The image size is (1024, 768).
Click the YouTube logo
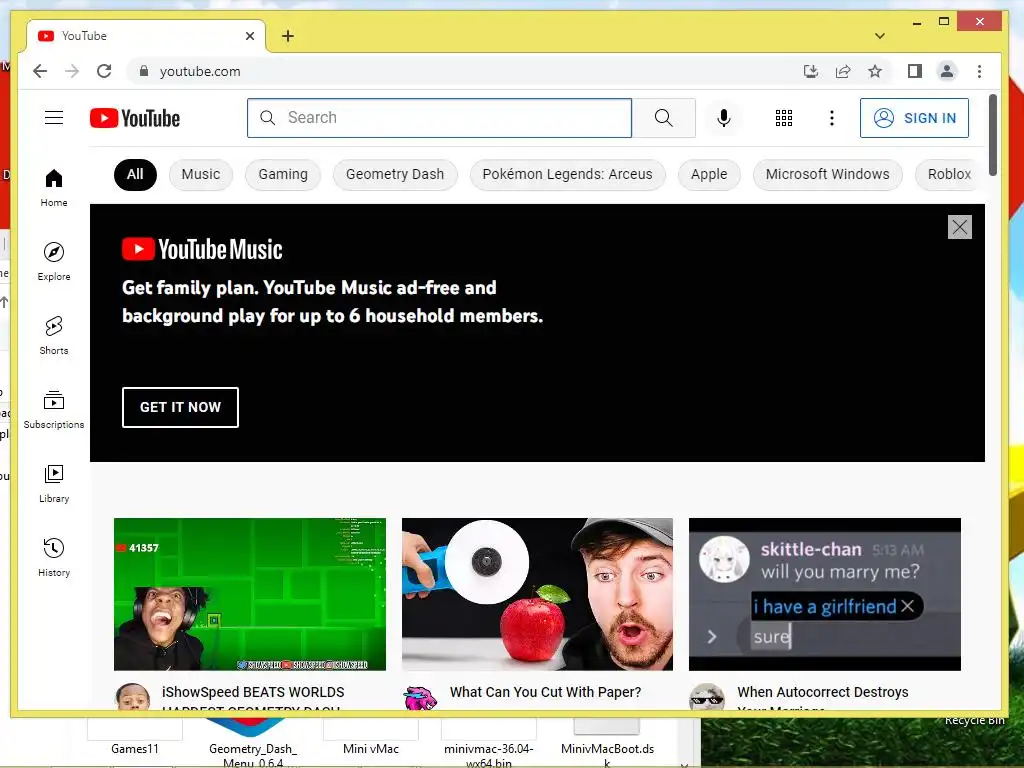(135, 118)
